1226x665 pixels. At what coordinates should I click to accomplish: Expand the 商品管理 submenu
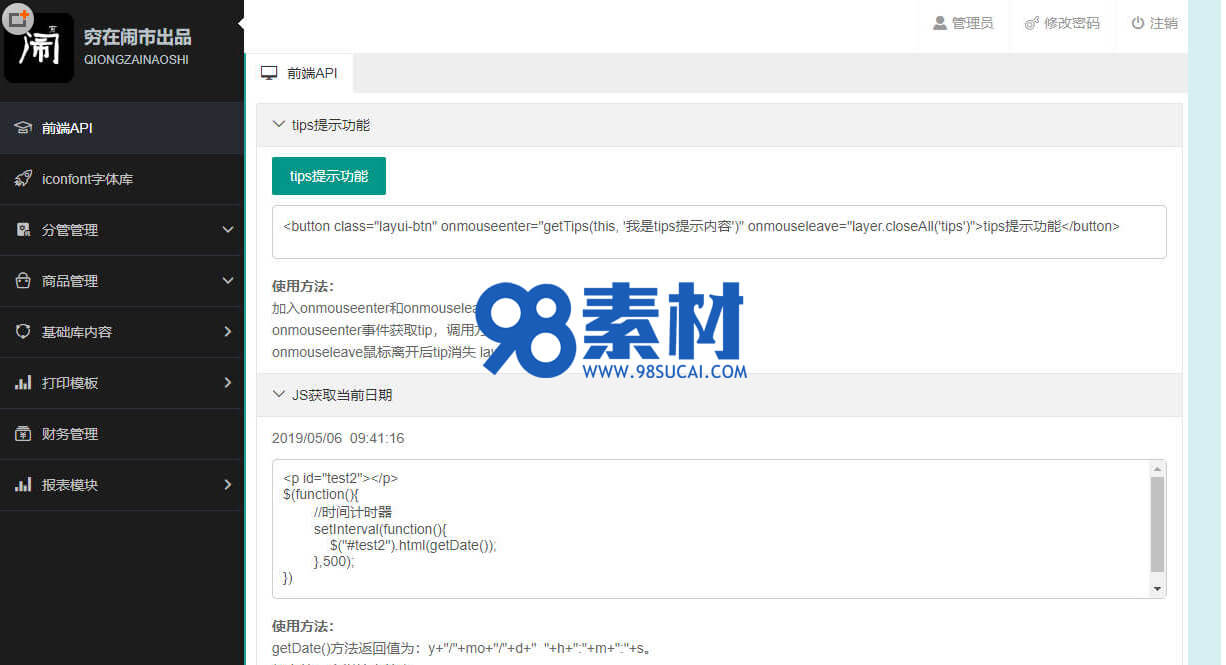point(226,281)
